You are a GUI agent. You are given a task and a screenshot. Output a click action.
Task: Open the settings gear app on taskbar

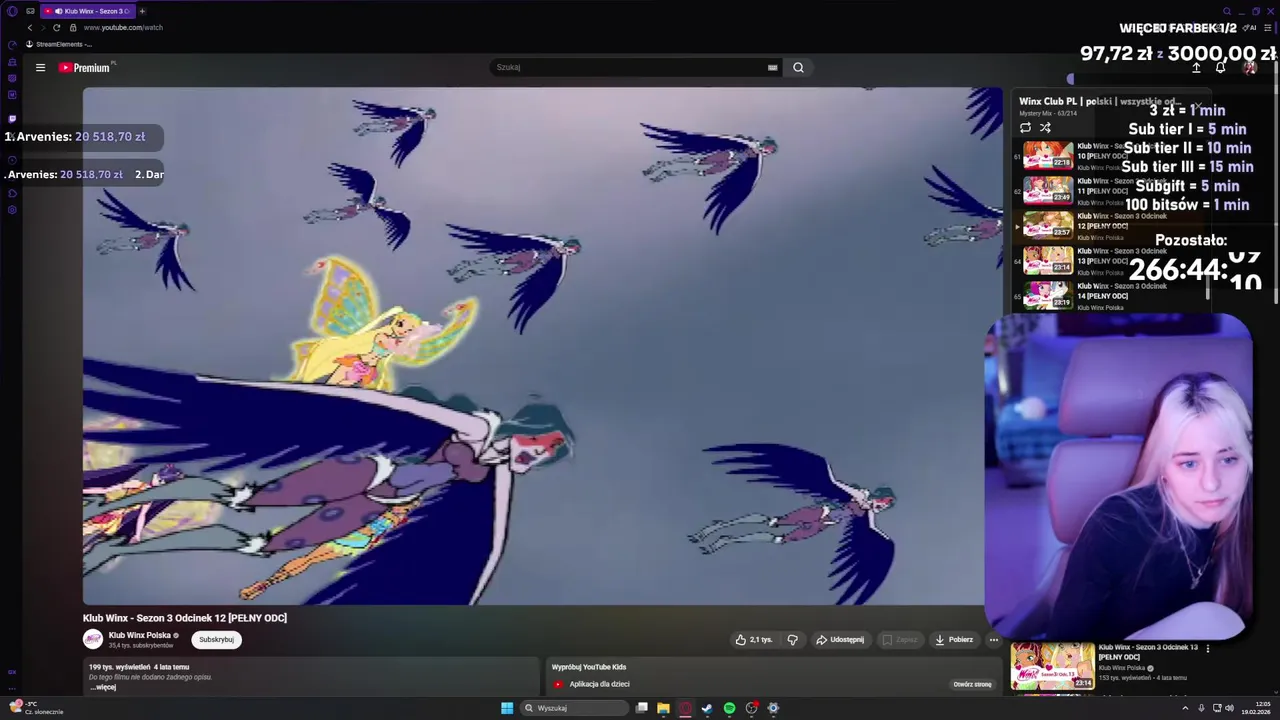(773, 708)
